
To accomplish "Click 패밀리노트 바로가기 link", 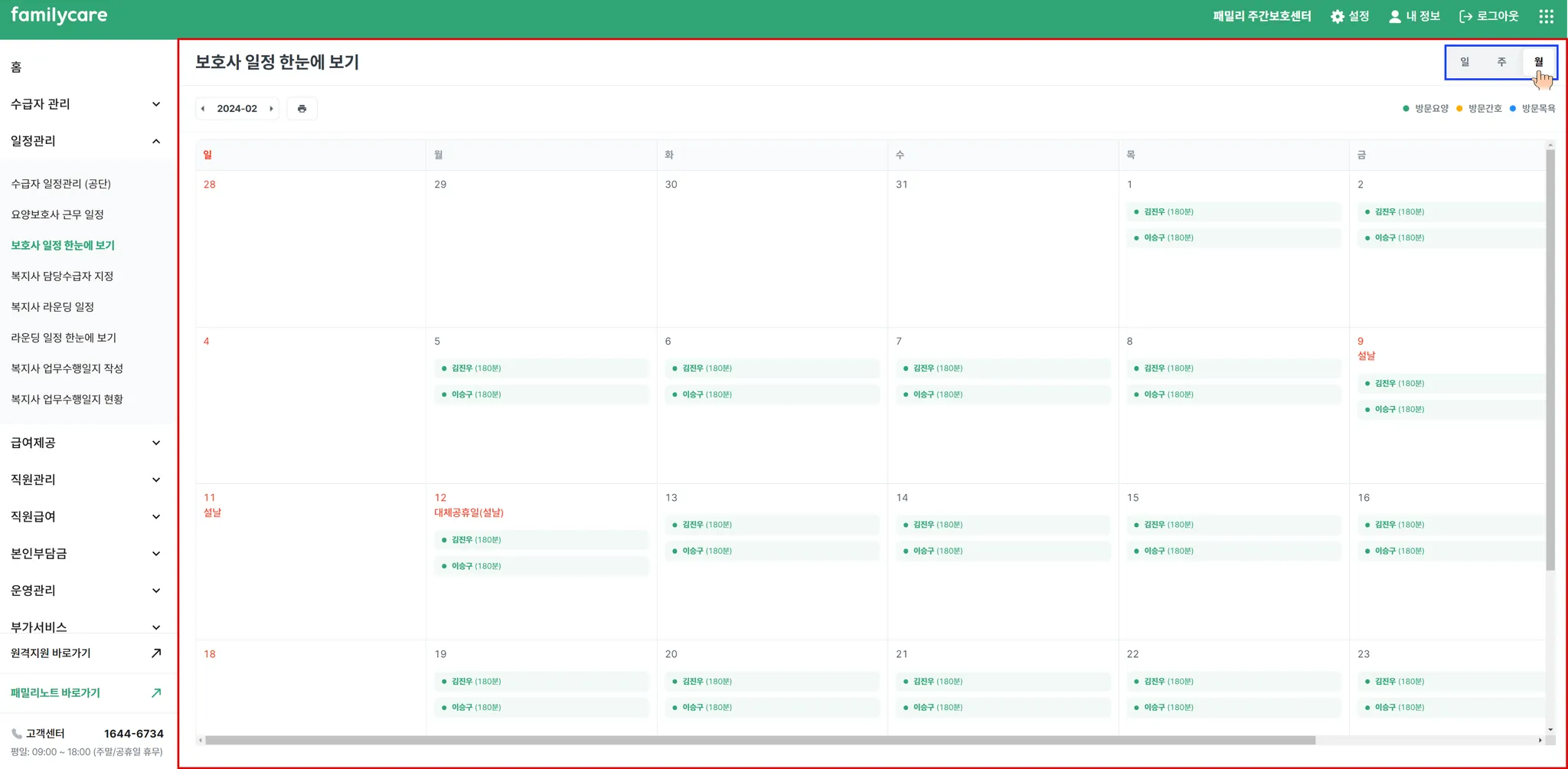I will point(55,693).
